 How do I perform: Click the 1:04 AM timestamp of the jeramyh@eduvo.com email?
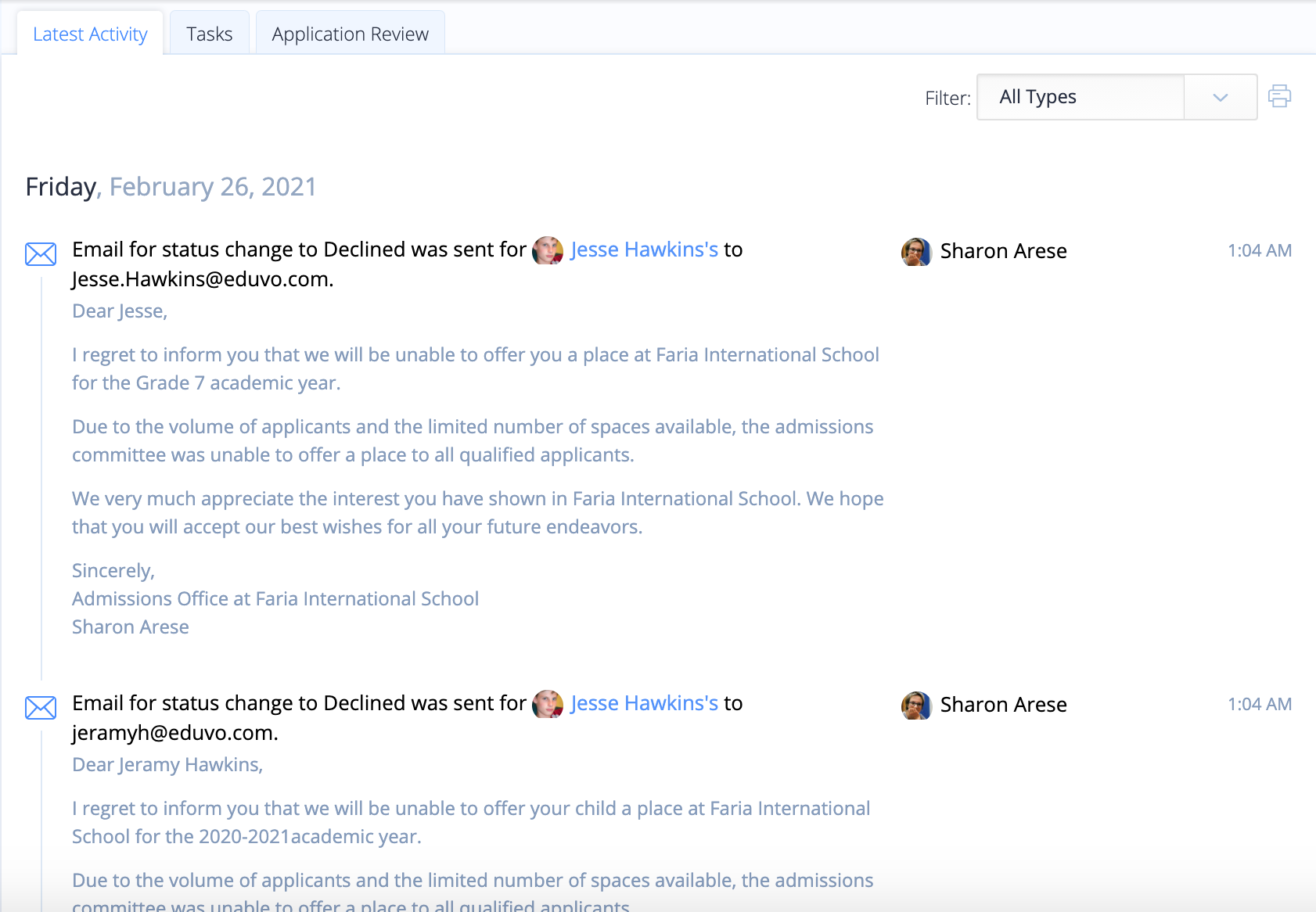1259,705
